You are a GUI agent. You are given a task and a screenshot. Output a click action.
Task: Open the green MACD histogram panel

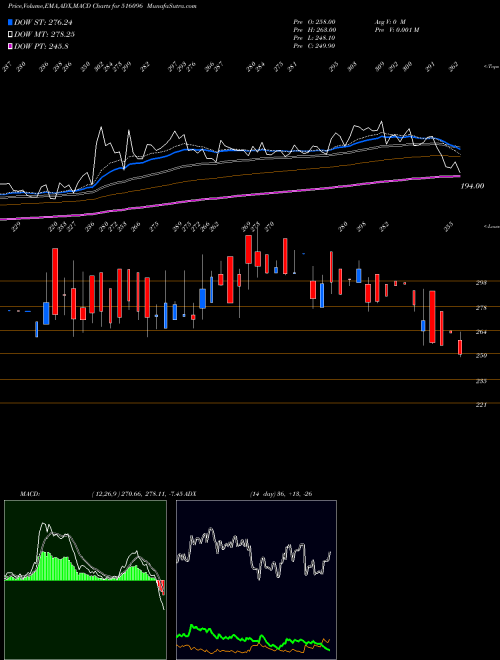[85, 580]
